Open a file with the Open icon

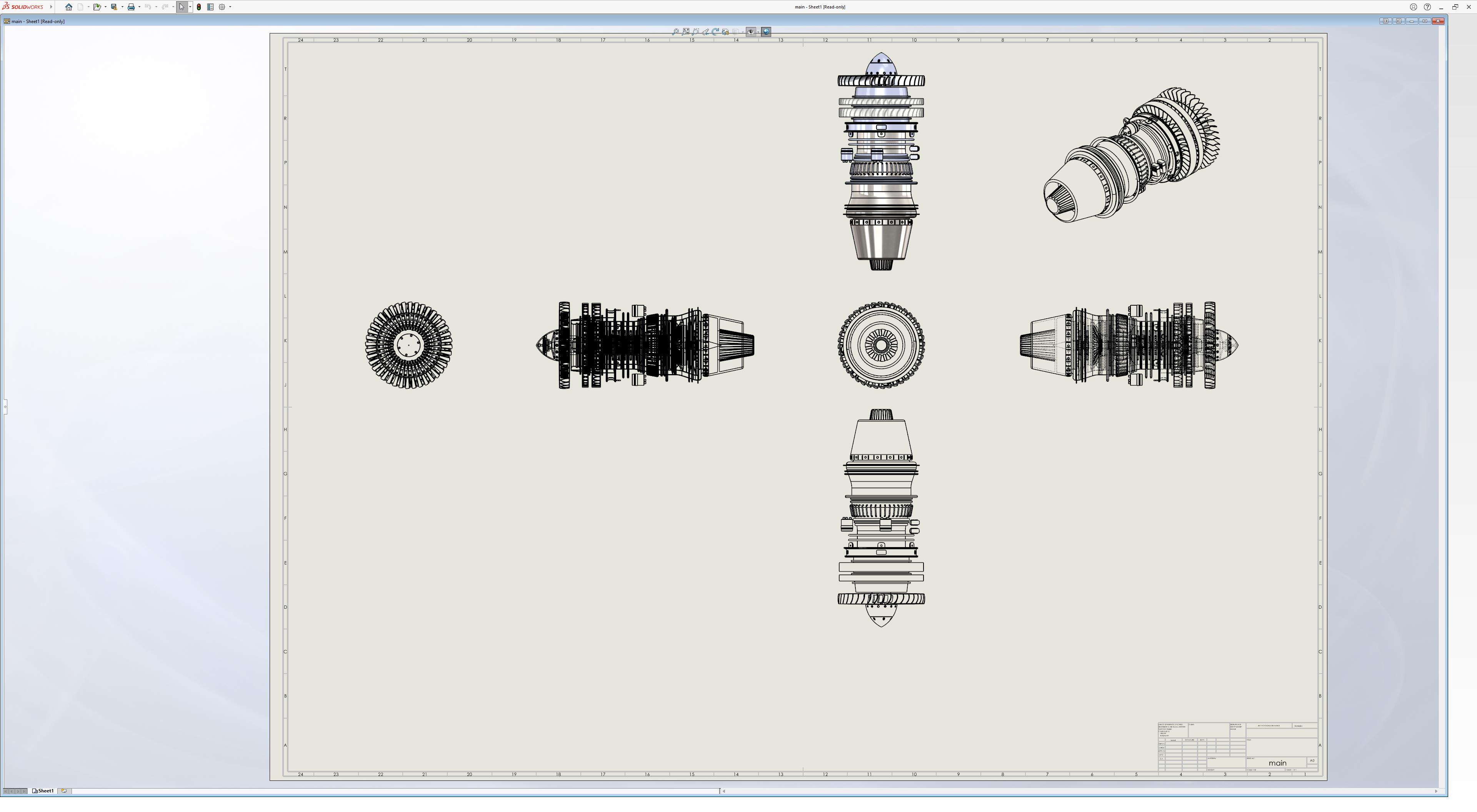coord(97,7)
